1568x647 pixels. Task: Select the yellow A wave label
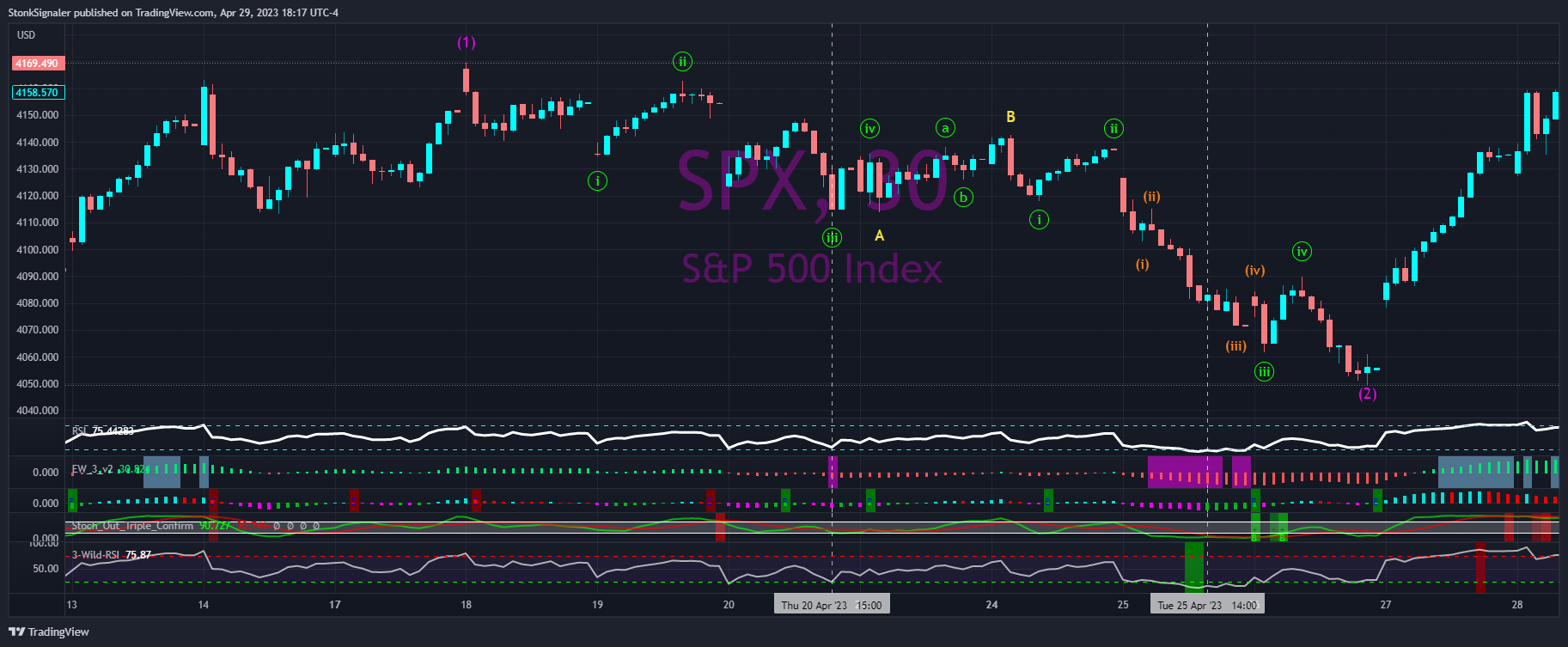tap(879, 235)
